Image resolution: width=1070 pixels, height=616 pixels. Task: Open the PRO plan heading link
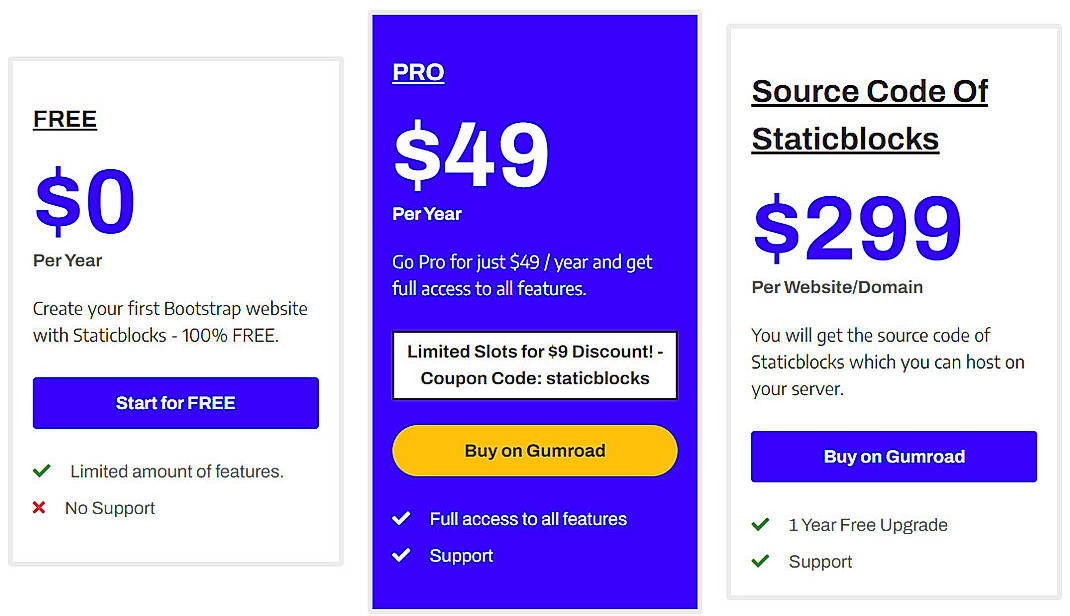click(x=417, y=71)
